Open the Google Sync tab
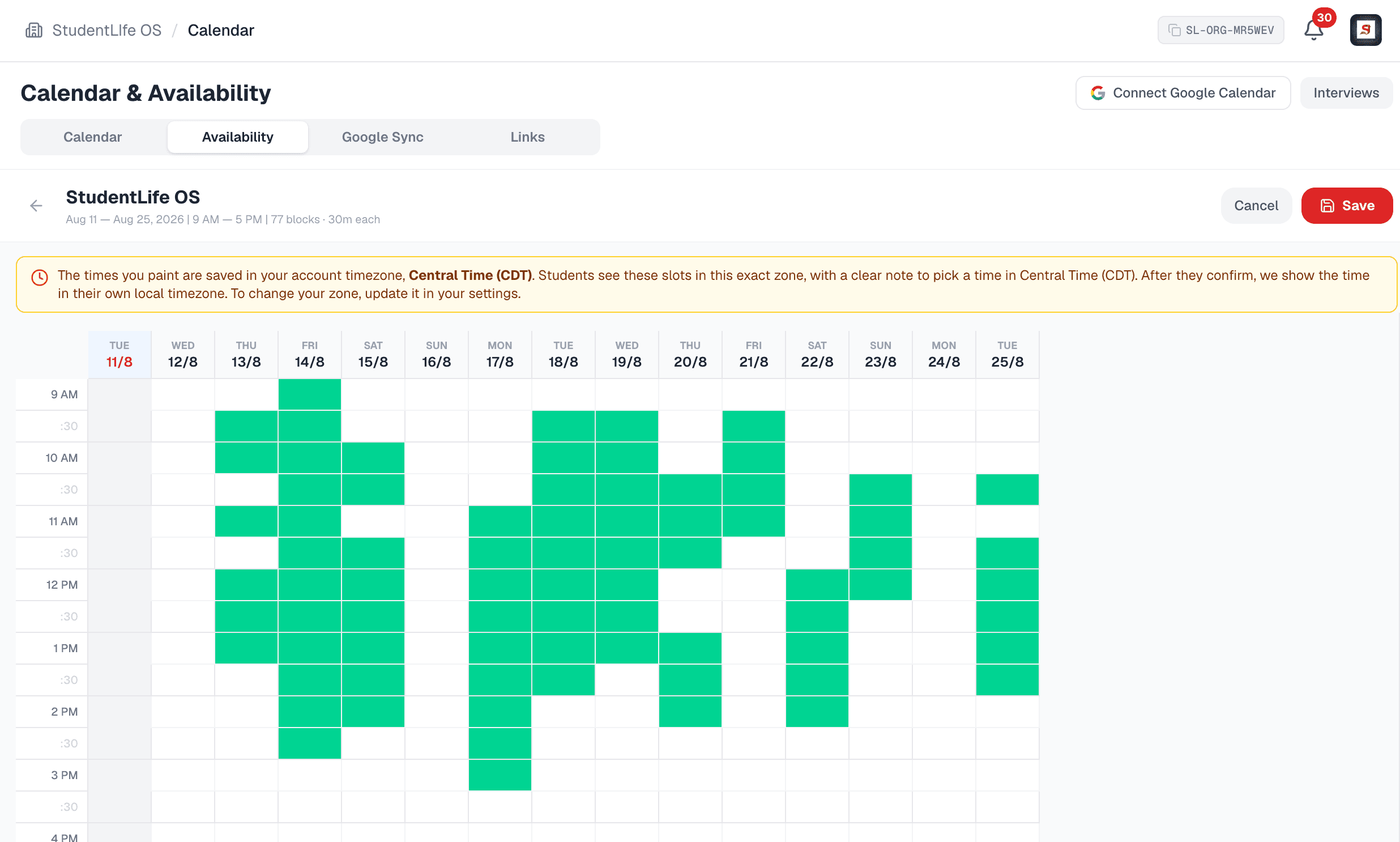The height and width of the screenshot is (842, 1400). [x=383, y=137]
